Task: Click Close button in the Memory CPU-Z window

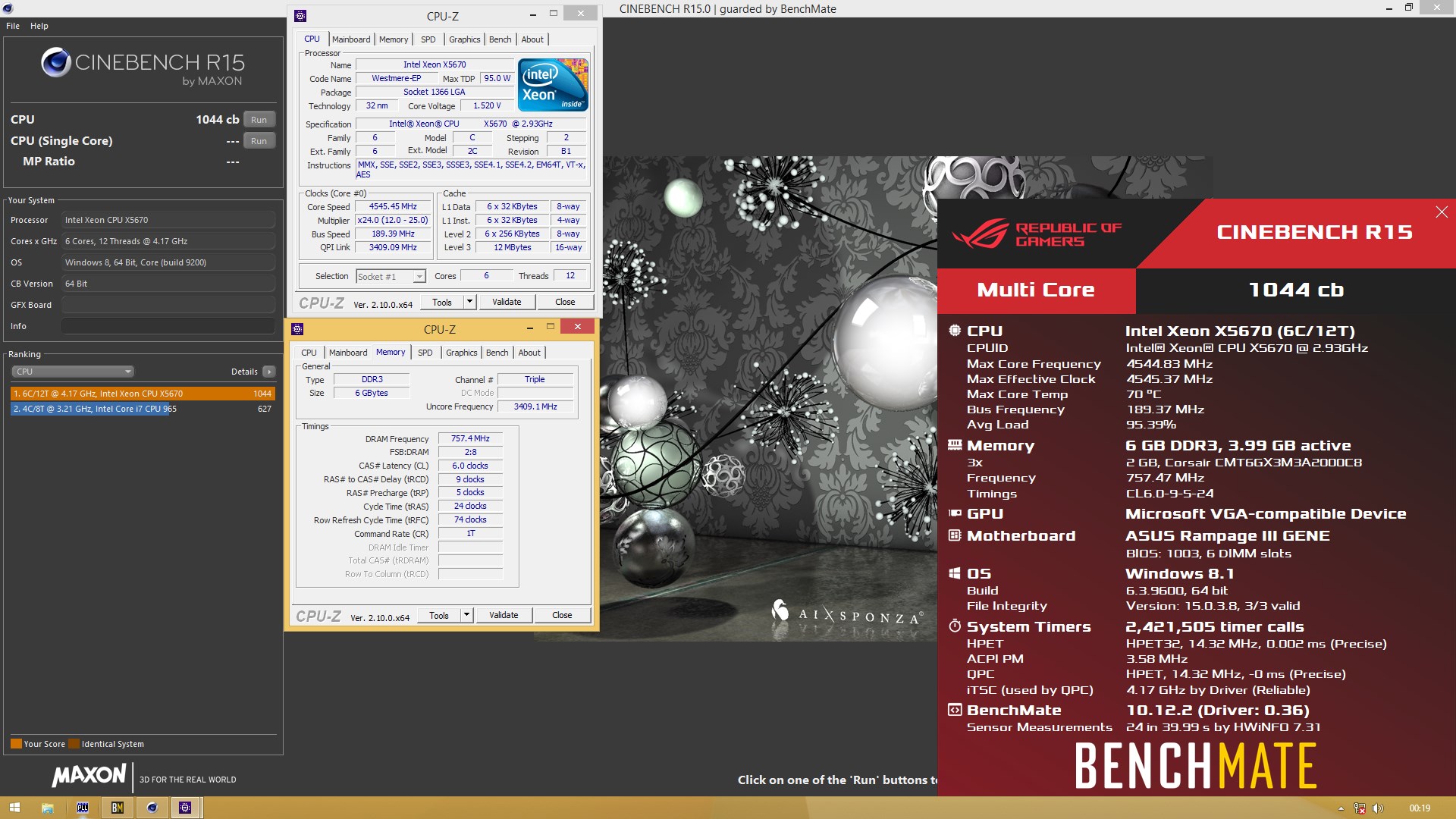Action: point(562,615)
